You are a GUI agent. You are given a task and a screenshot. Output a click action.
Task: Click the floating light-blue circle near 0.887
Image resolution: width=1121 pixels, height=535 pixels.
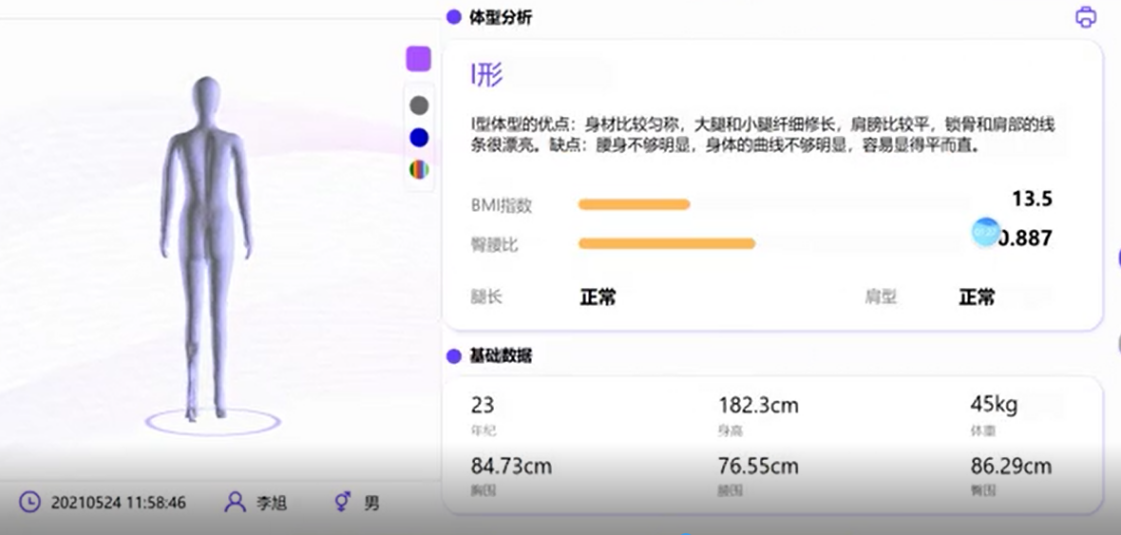[985, 232]
